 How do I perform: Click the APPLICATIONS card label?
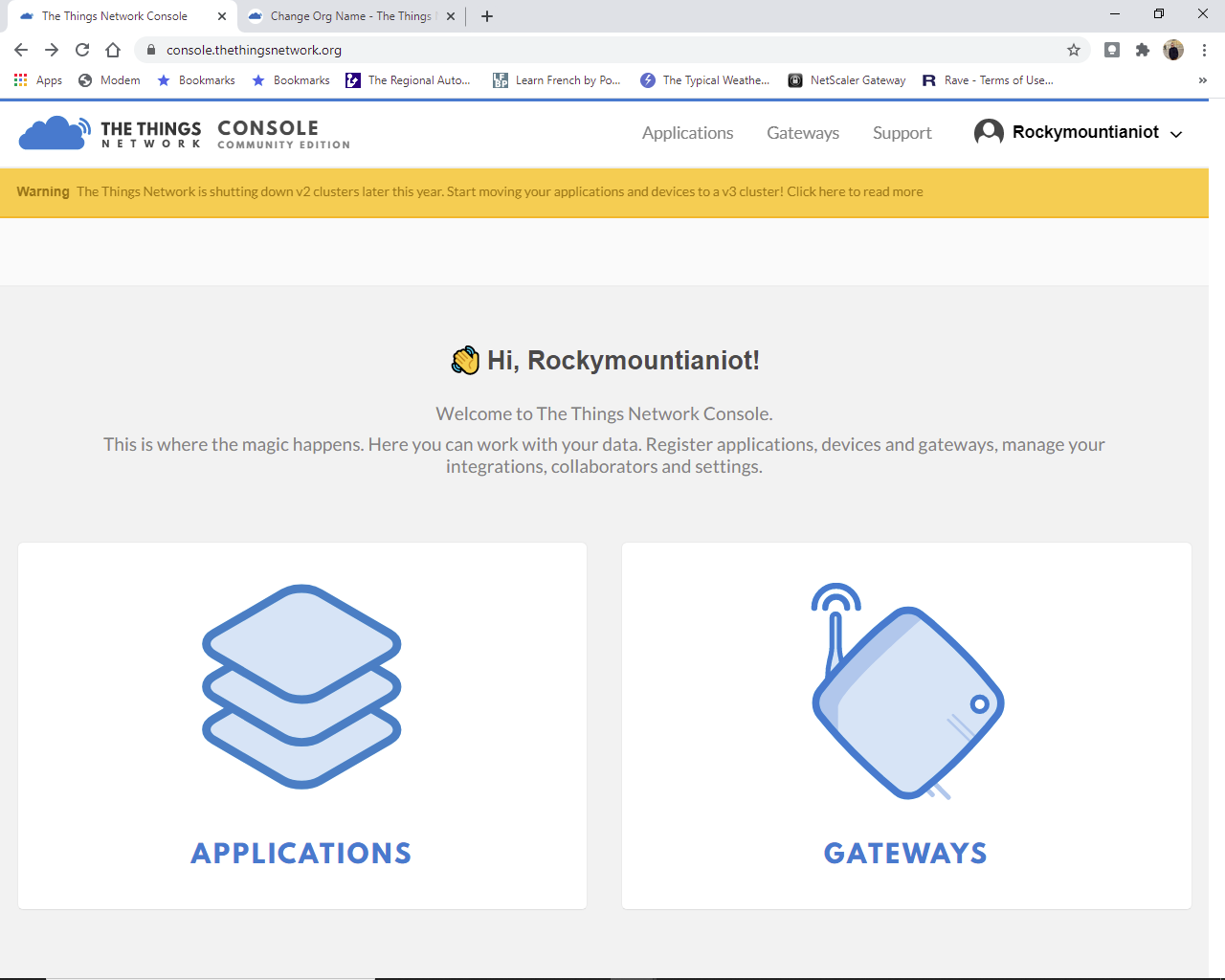point(301,853)
